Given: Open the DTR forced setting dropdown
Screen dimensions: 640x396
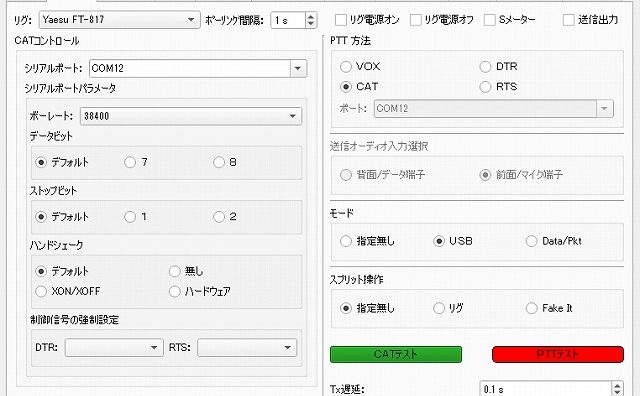Looking at the screenshot, I should coord(114,347).
